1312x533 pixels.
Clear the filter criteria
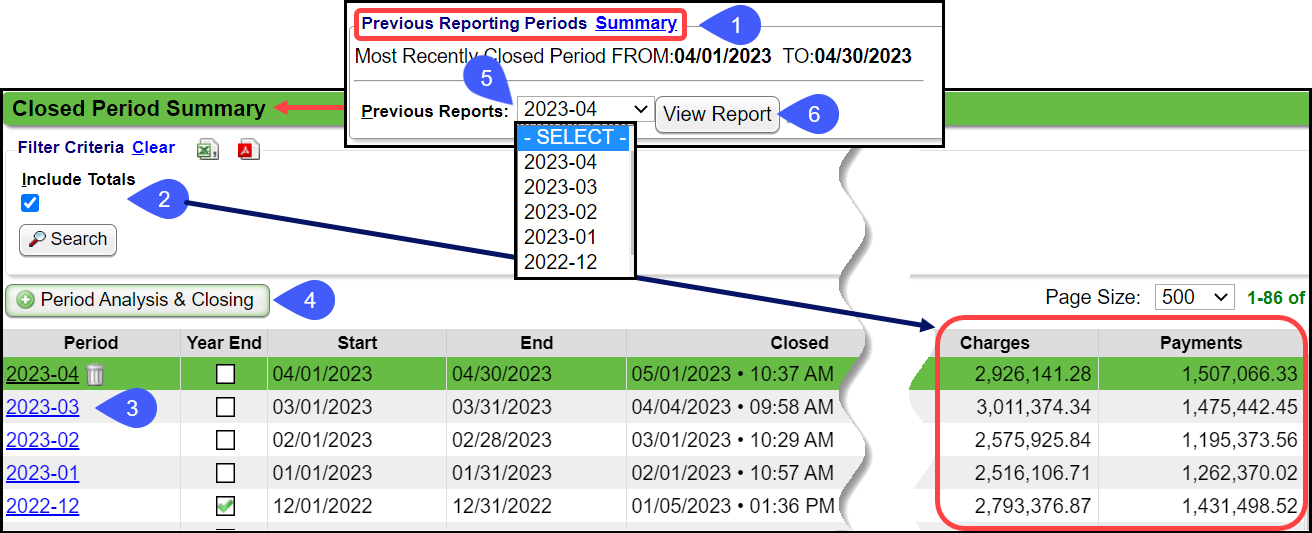pyautogui.click(x=153, y=148)
